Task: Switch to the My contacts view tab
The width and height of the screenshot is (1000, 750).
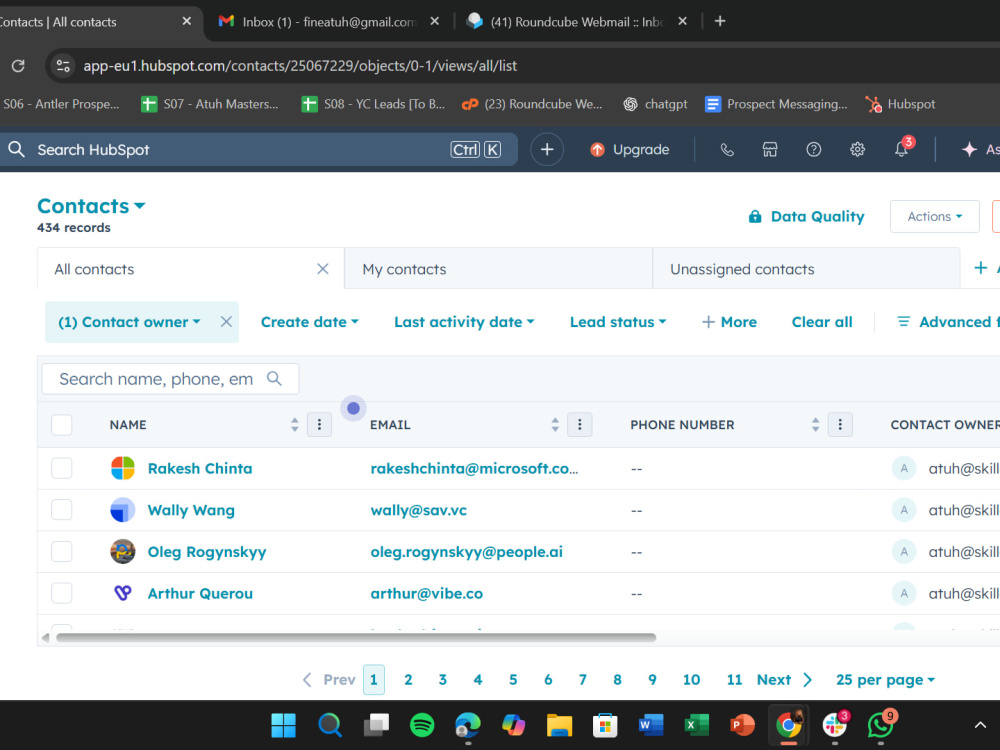Action: (x=498, y=269)
